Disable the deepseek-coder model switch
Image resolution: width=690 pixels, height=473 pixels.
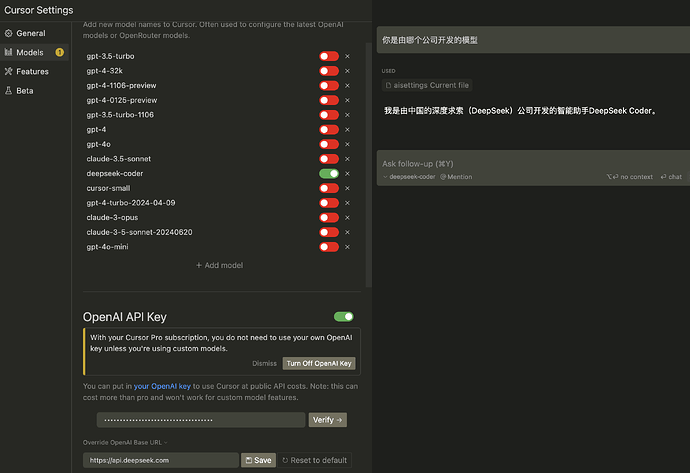329,173
